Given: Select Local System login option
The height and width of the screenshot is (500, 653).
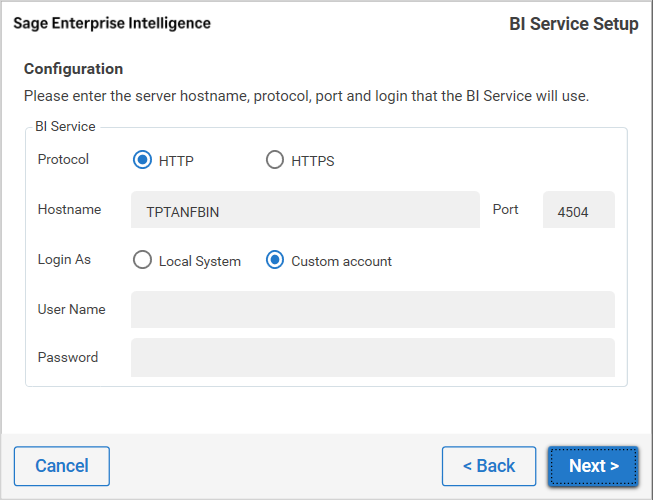Looking at the screenshot, I should coord(142,260).
